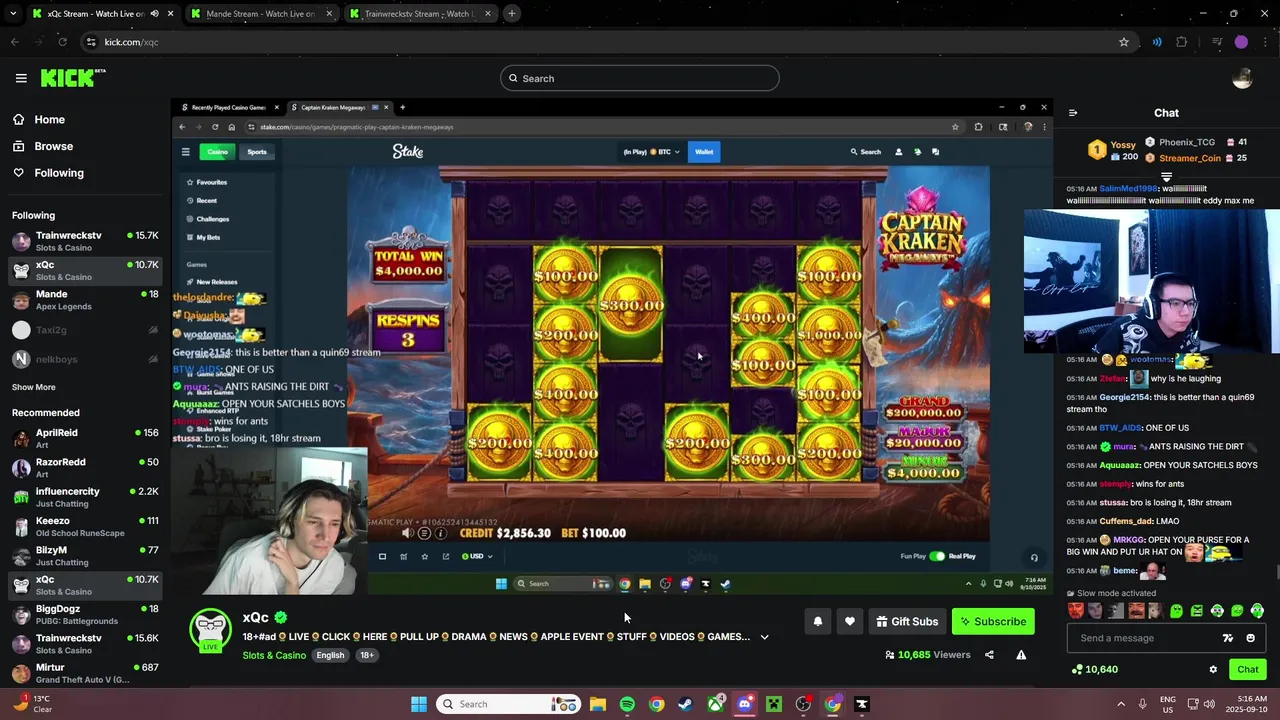Open BilzyM in Recommended list

(85, 555)
